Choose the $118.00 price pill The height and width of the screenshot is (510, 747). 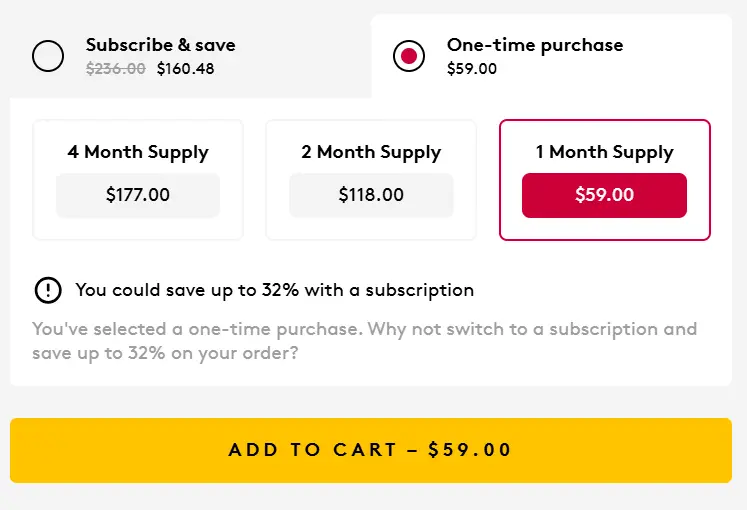(x=371, y=195)
